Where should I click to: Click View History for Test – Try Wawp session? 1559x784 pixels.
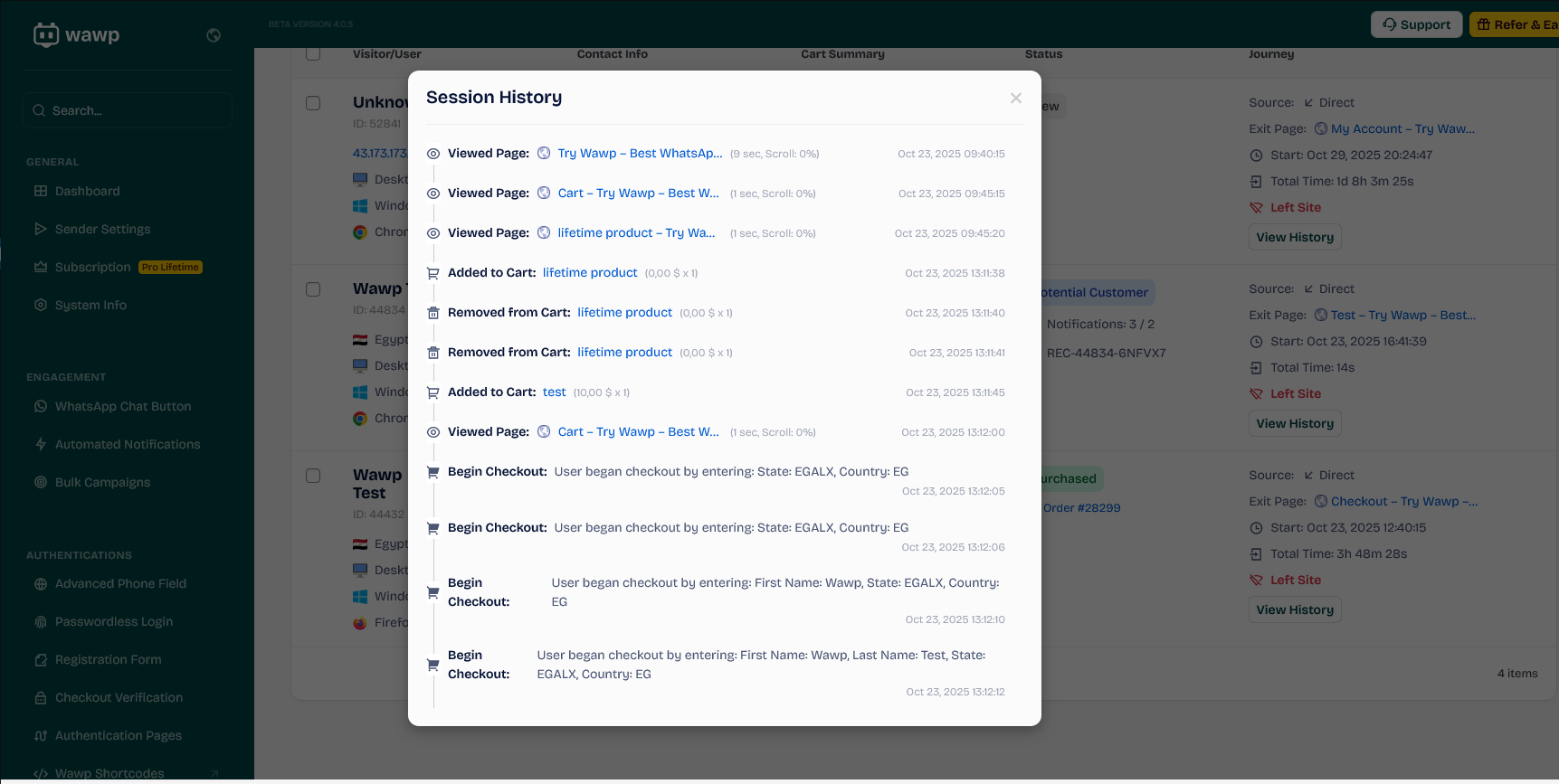1295,423
